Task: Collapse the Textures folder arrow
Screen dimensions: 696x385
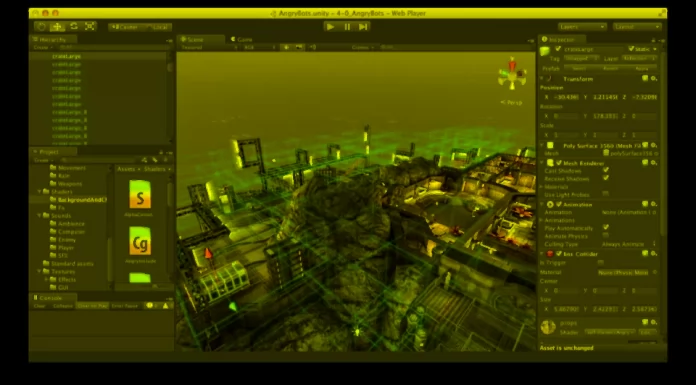Action: (39, 272)
